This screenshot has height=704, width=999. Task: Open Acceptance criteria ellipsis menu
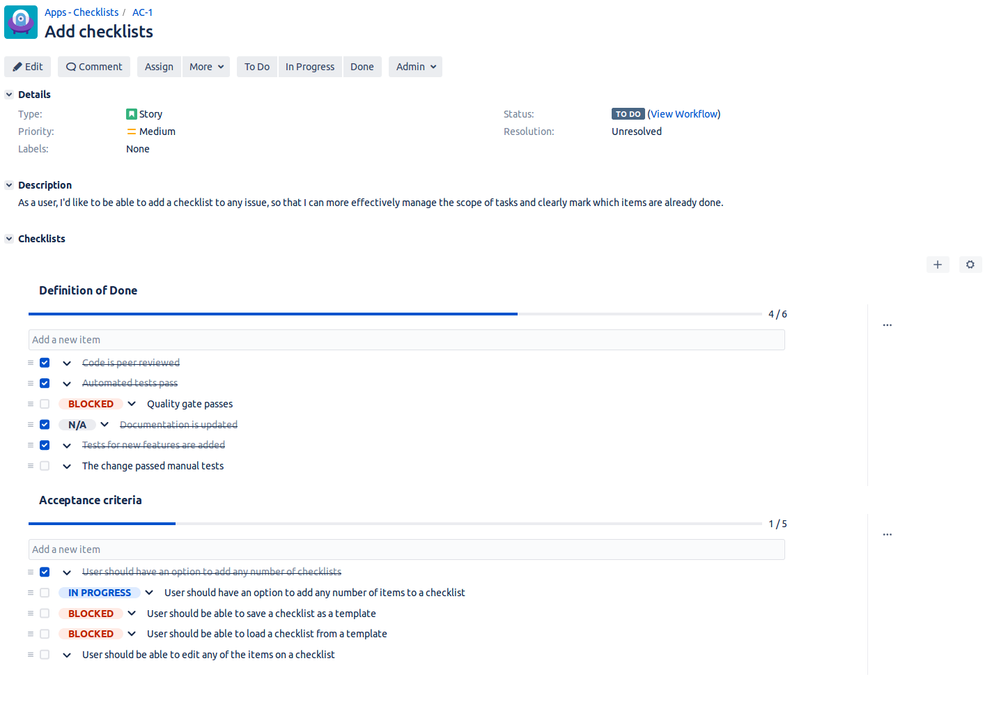pyautogui.click(x=887, y=535)
